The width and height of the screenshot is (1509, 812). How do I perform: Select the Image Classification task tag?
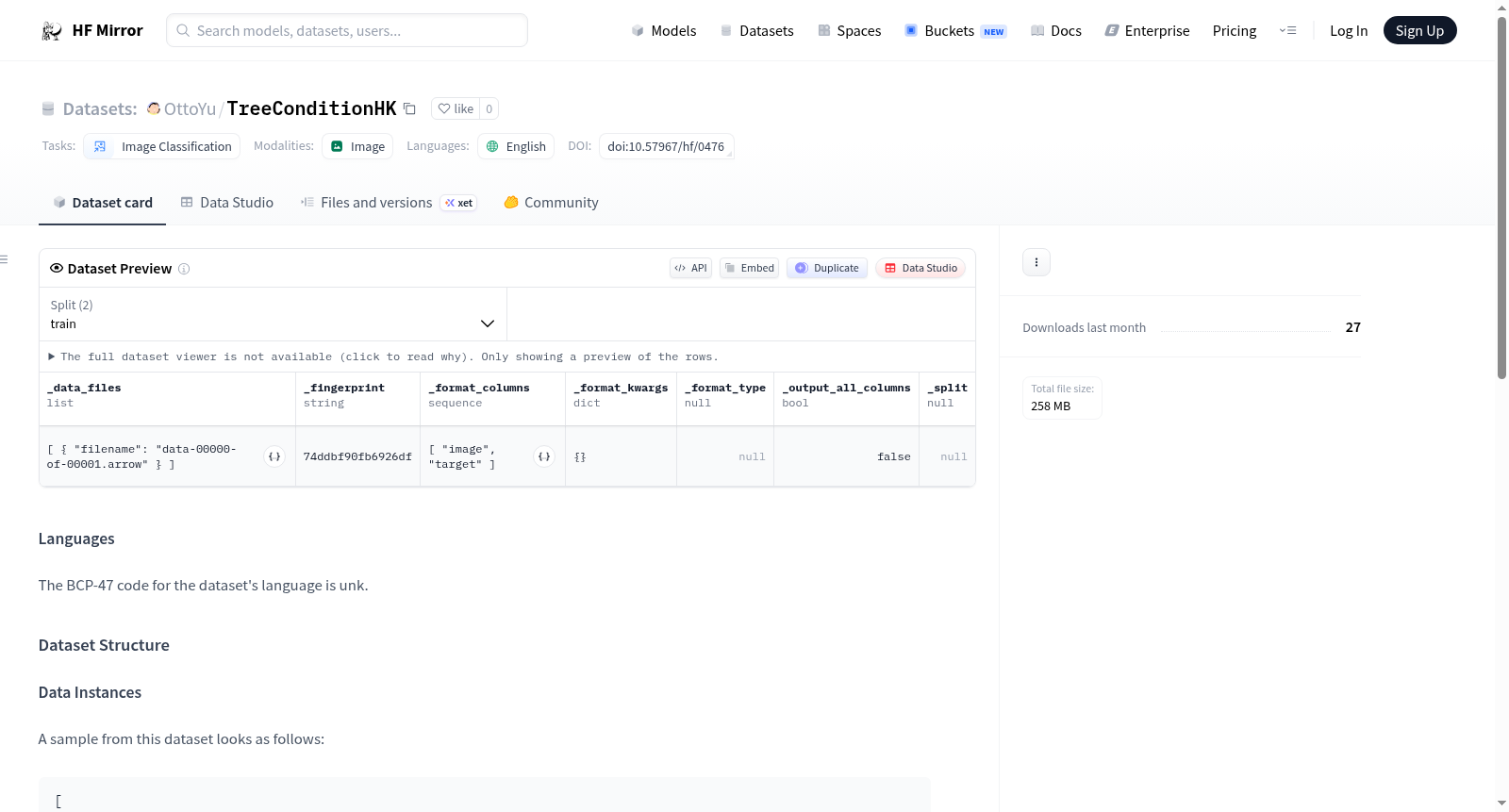pos(161,146)
